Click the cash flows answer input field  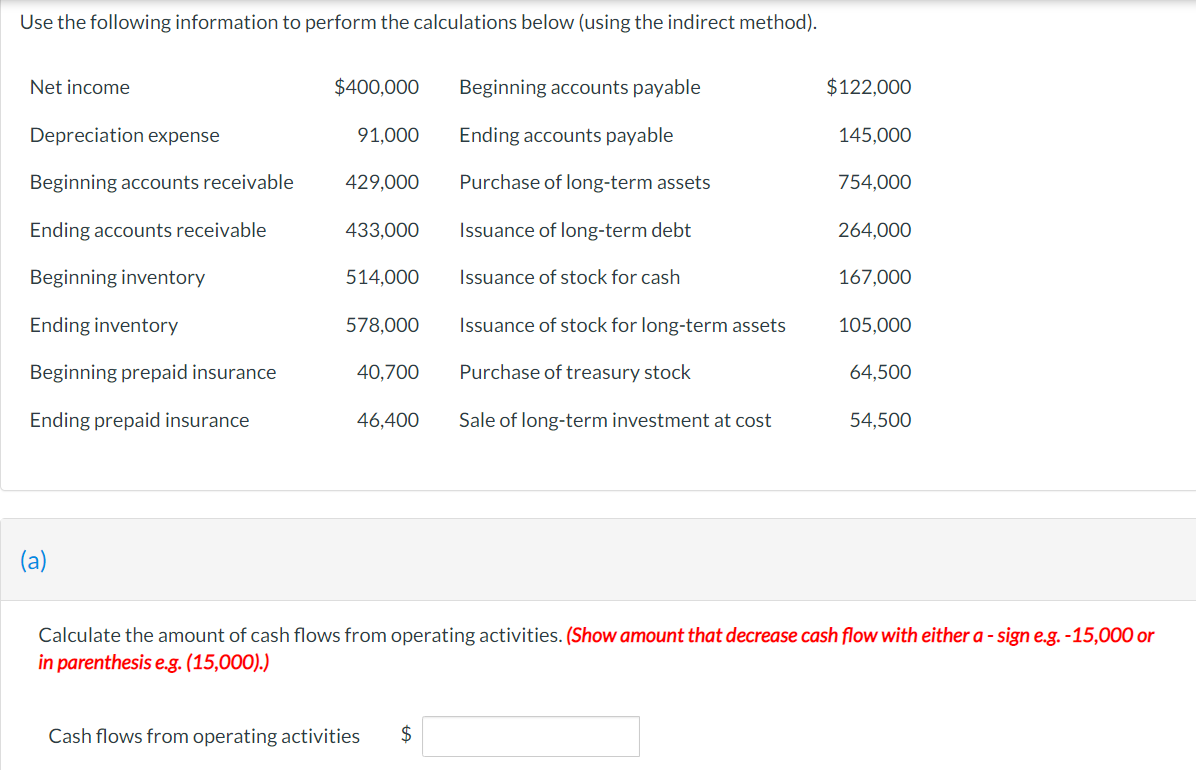(x=531, y=736)
